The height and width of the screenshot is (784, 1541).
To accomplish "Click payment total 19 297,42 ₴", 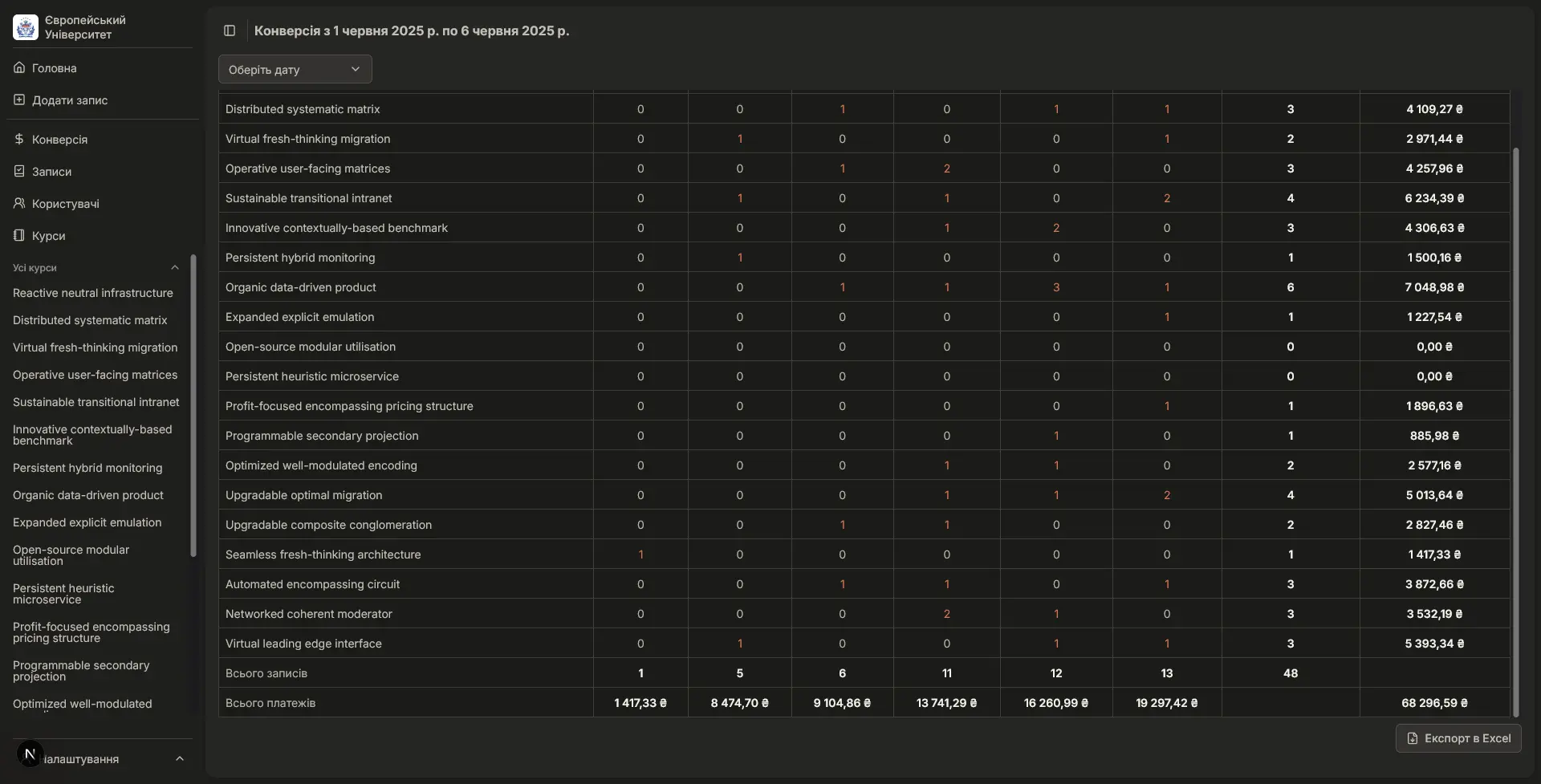I will point(1167,703).
